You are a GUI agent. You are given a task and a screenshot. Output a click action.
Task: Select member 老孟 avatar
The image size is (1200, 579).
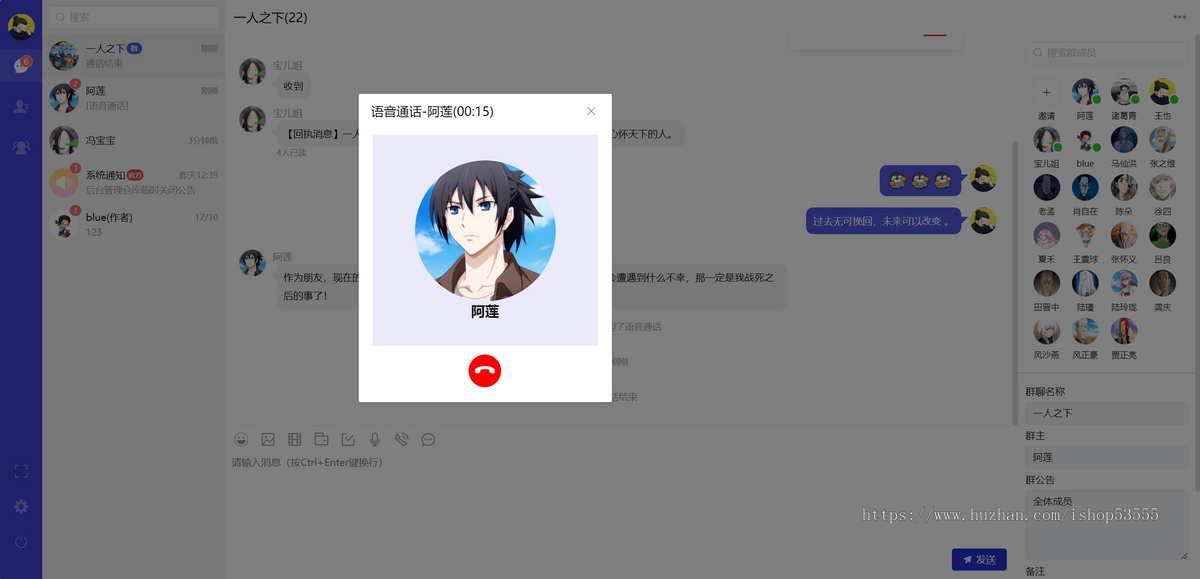click(1046, 188)
